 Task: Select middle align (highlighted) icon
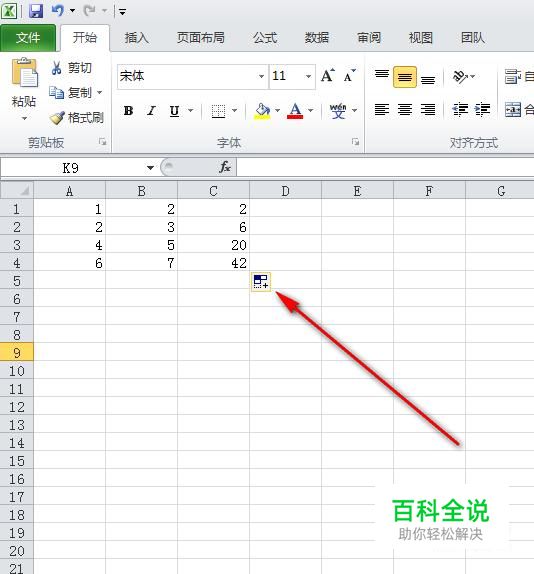(x=405, y=77)
